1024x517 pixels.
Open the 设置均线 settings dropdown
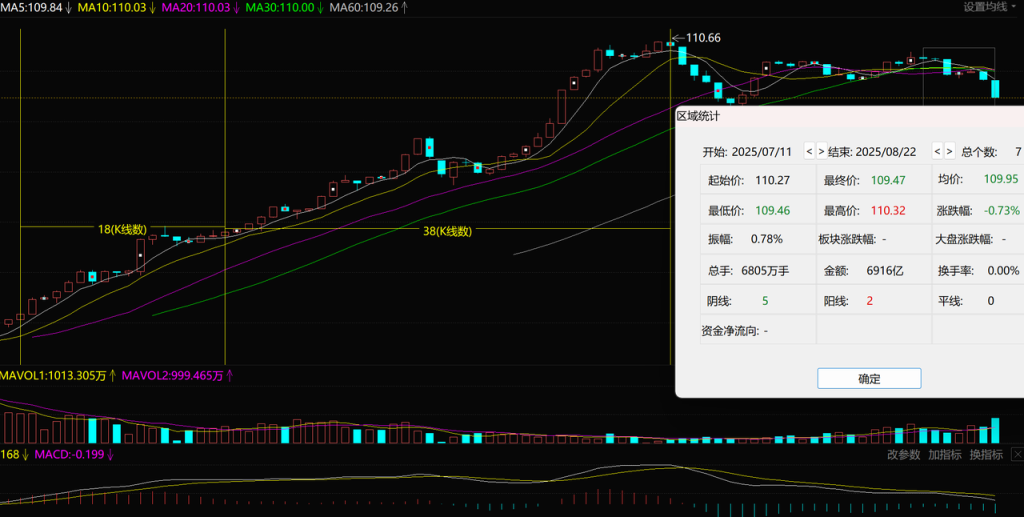tap(990, 7)
